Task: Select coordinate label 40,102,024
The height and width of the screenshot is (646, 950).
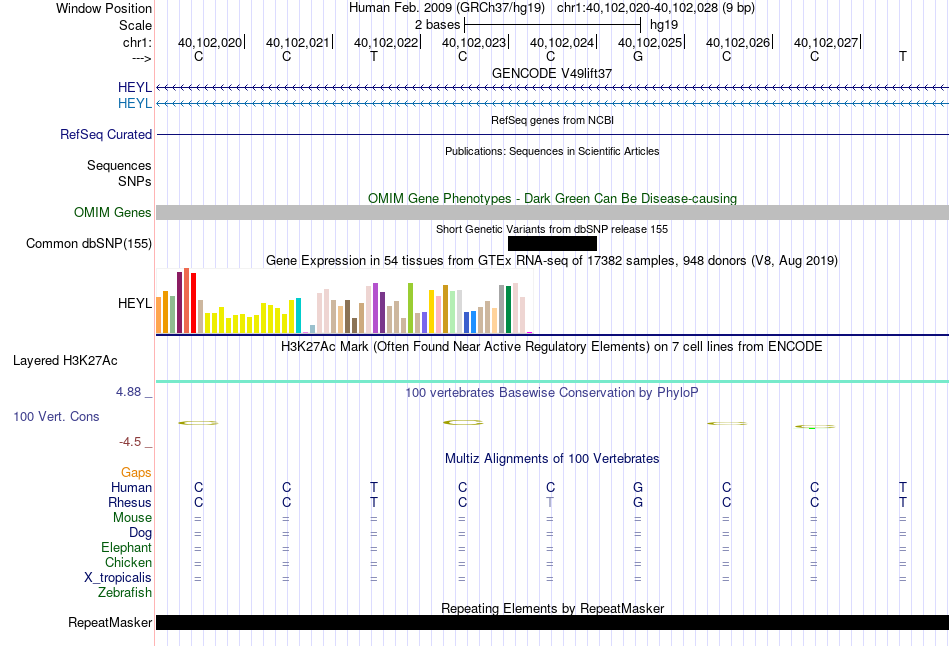Action: click(x=562, y=42)
